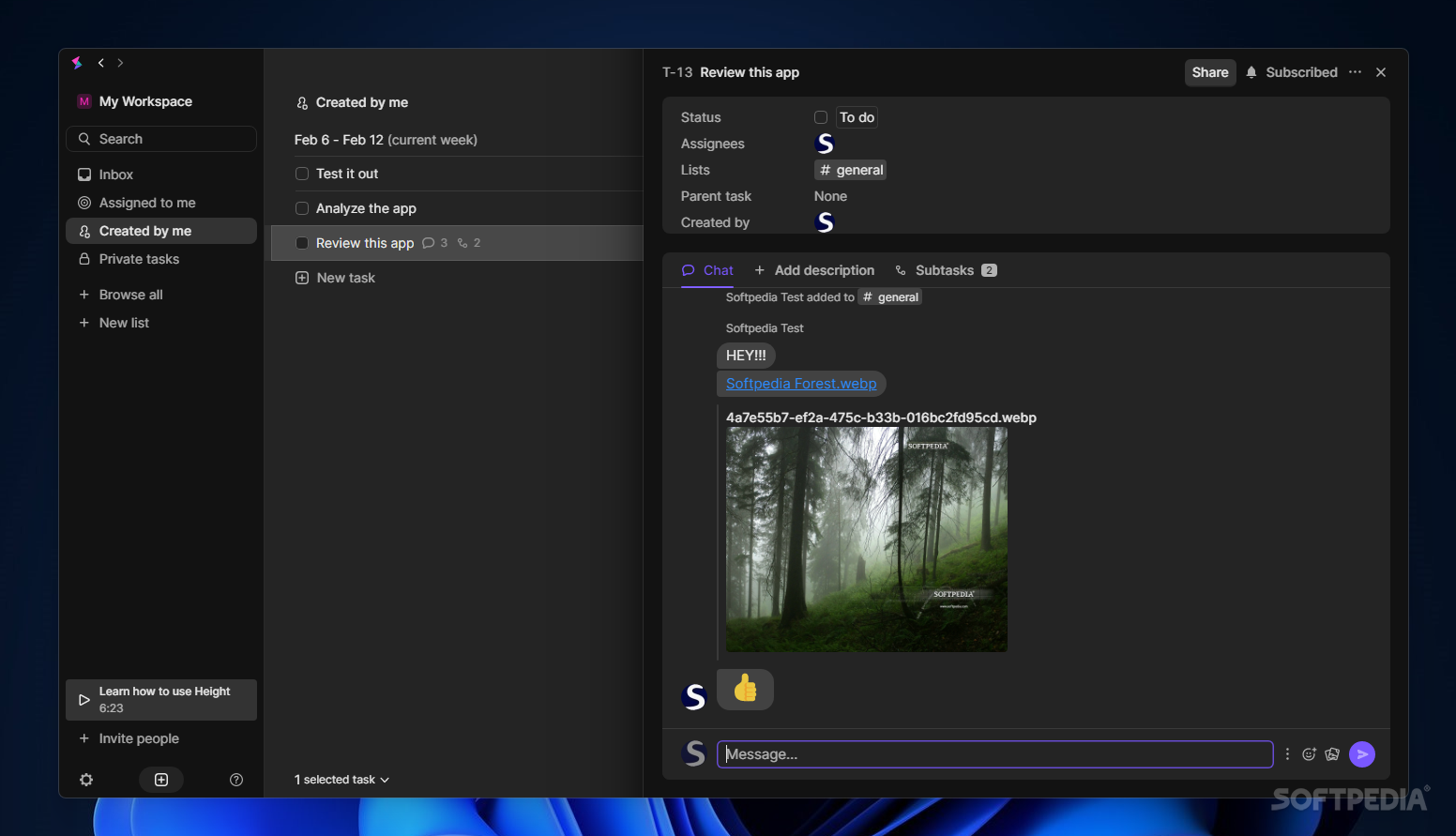
Task: Expand the 1 selected task dropdown
Action: click(x=341, y=780)
